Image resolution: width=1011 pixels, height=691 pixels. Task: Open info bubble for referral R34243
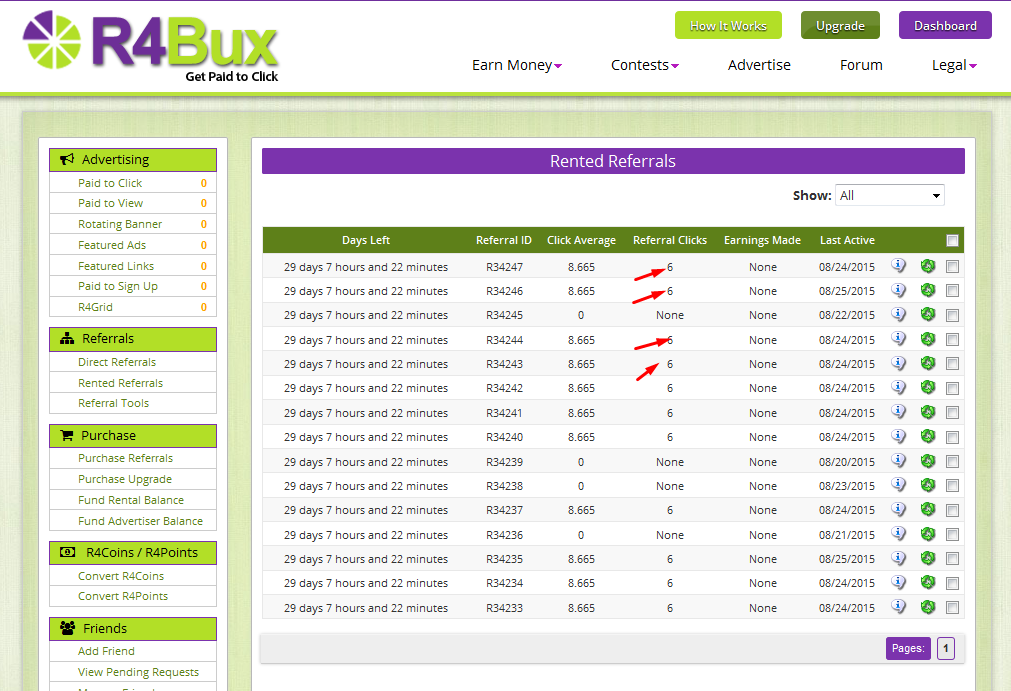[x=898, y=363]
